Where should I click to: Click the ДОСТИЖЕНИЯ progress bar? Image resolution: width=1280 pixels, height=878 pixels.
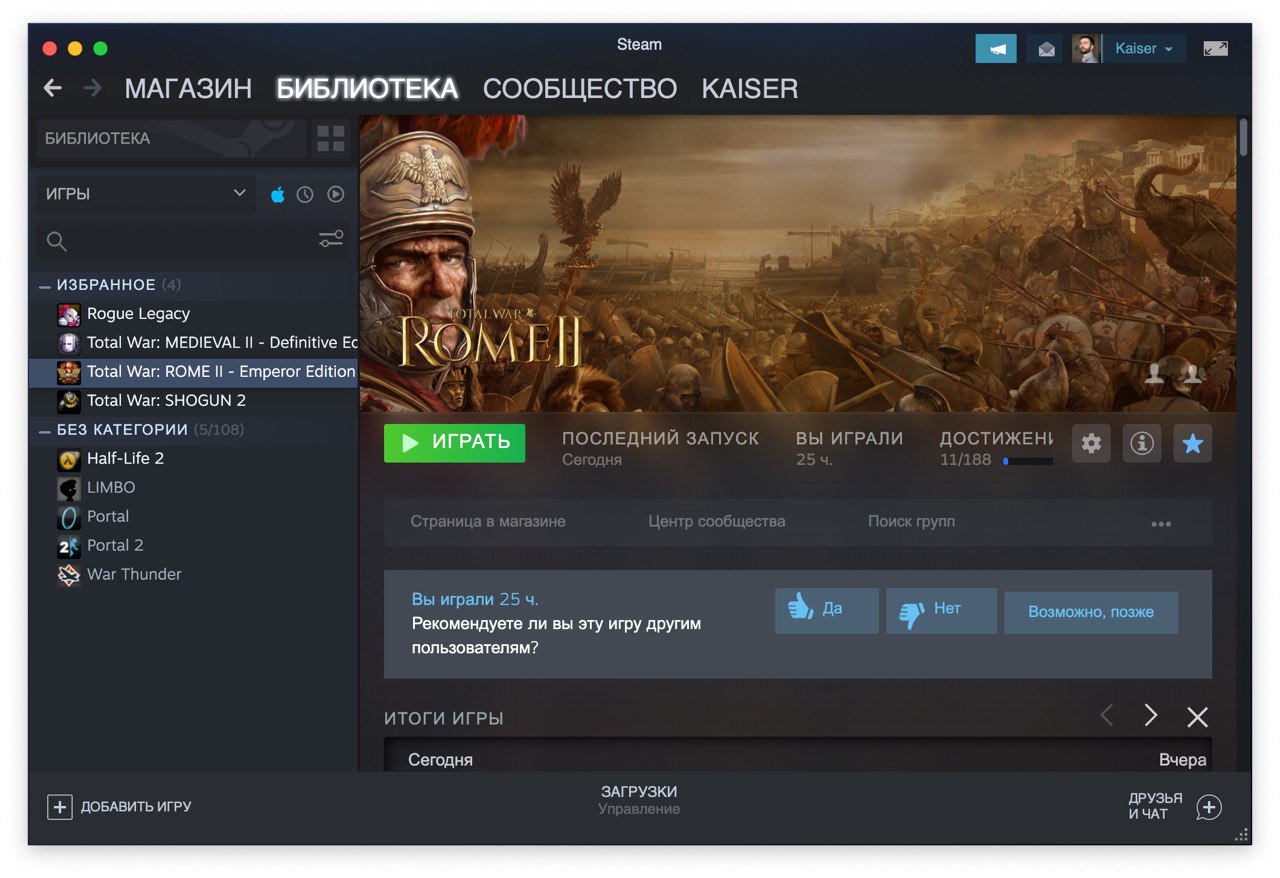pyautogui.click(x=1028, y=461)
